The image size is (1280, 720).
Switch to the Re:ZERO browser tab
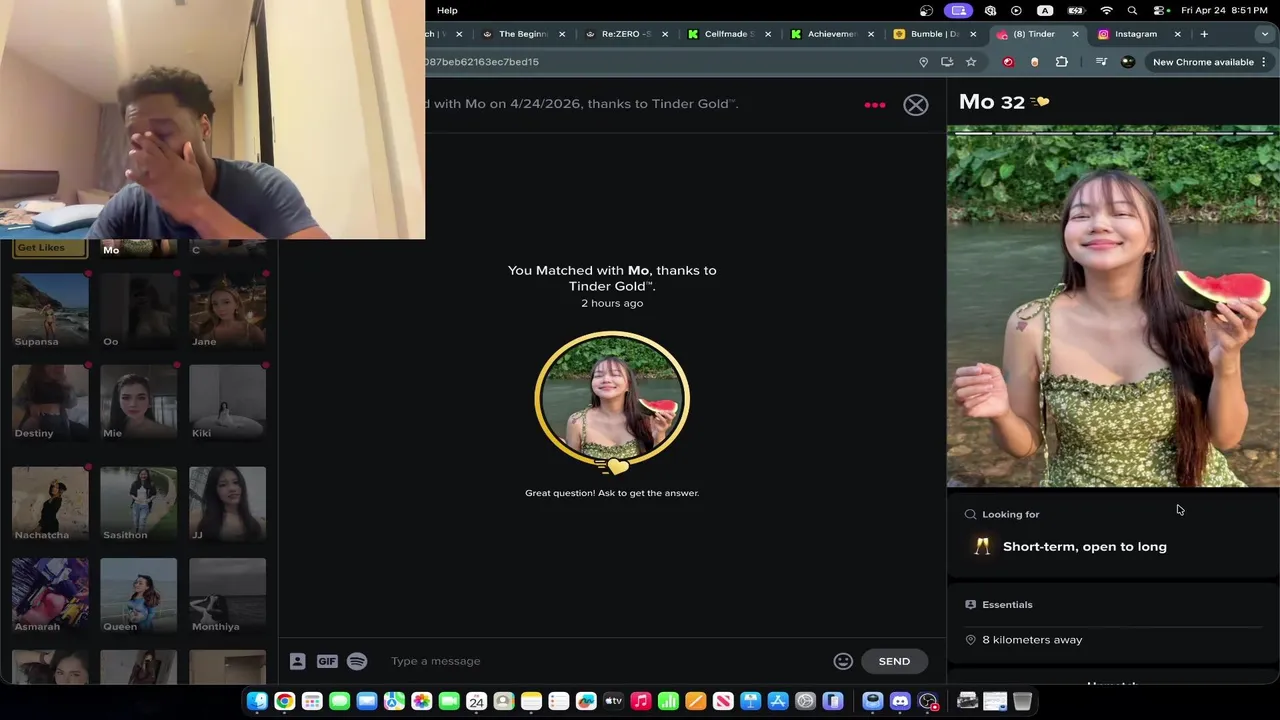(625, 34)
